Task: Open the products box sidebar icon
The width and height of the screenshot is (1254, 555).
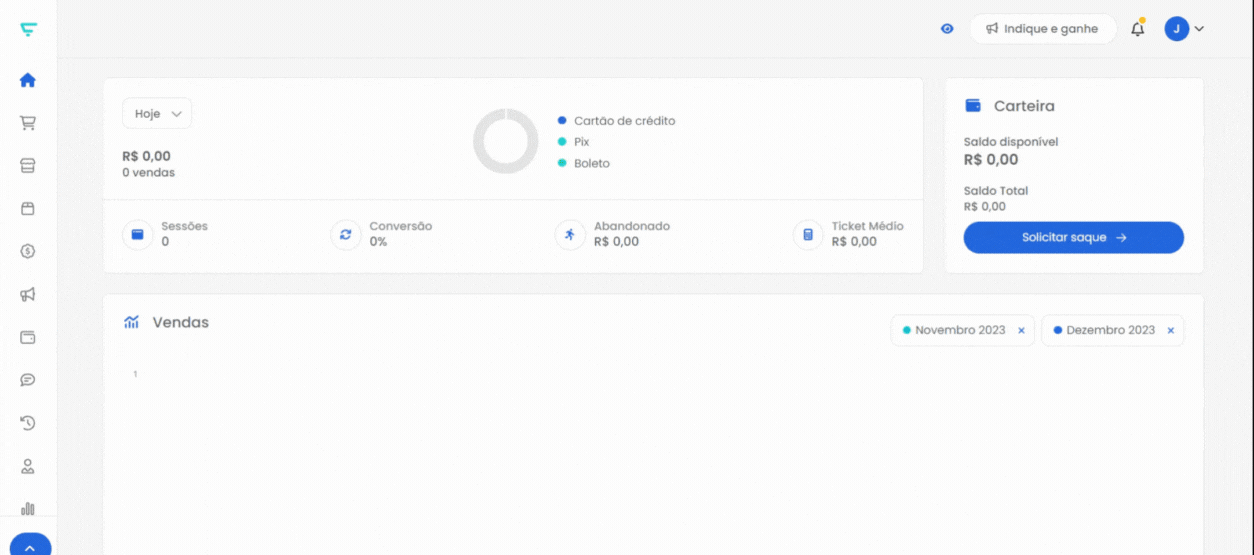Action: pos(28,209)
